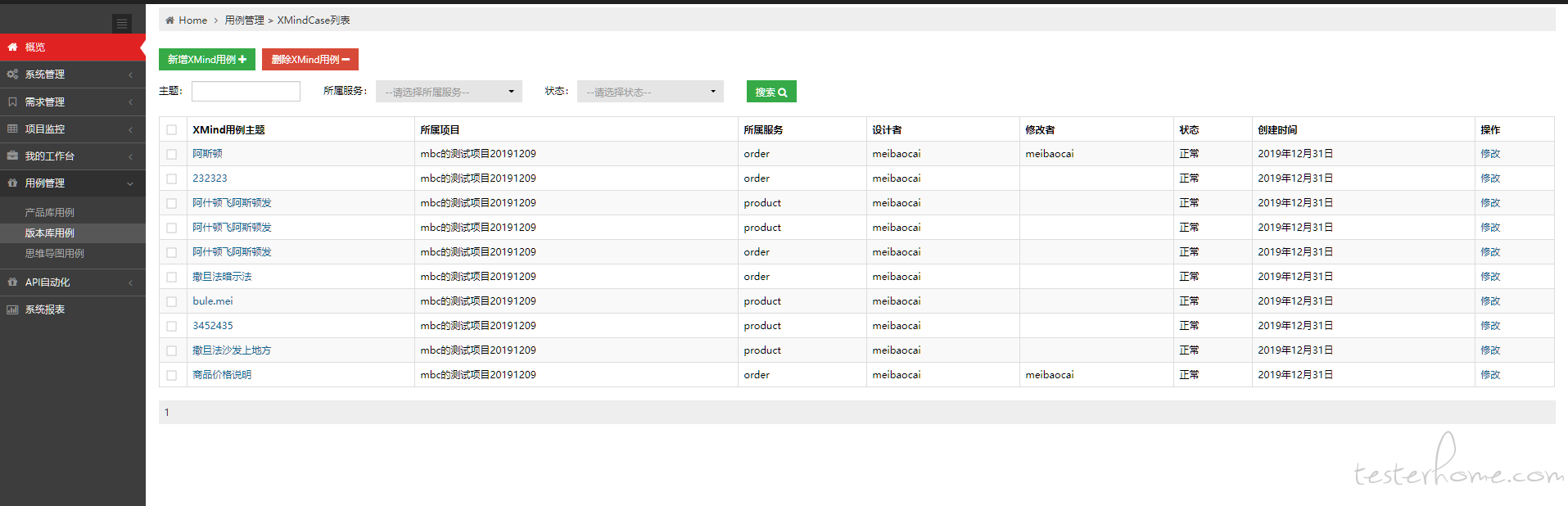Expand the 我的工作台 menu chevron
Screen dimensions: 1568x506
[x=130, y=156]
